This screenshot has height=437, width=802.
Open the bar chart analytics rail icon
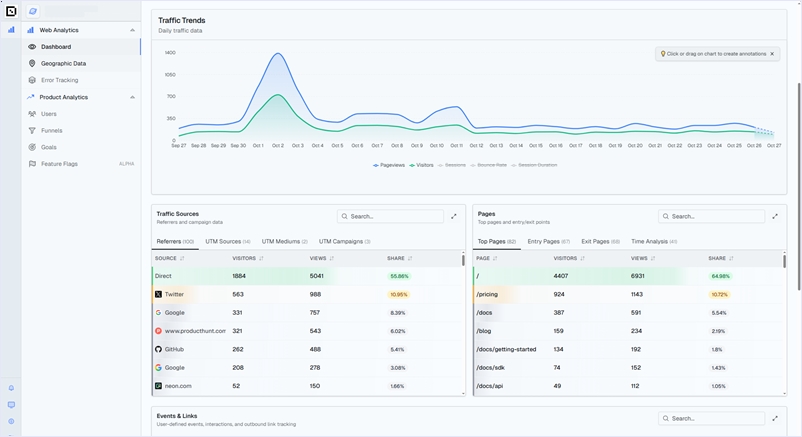click(x=11, y=30)
